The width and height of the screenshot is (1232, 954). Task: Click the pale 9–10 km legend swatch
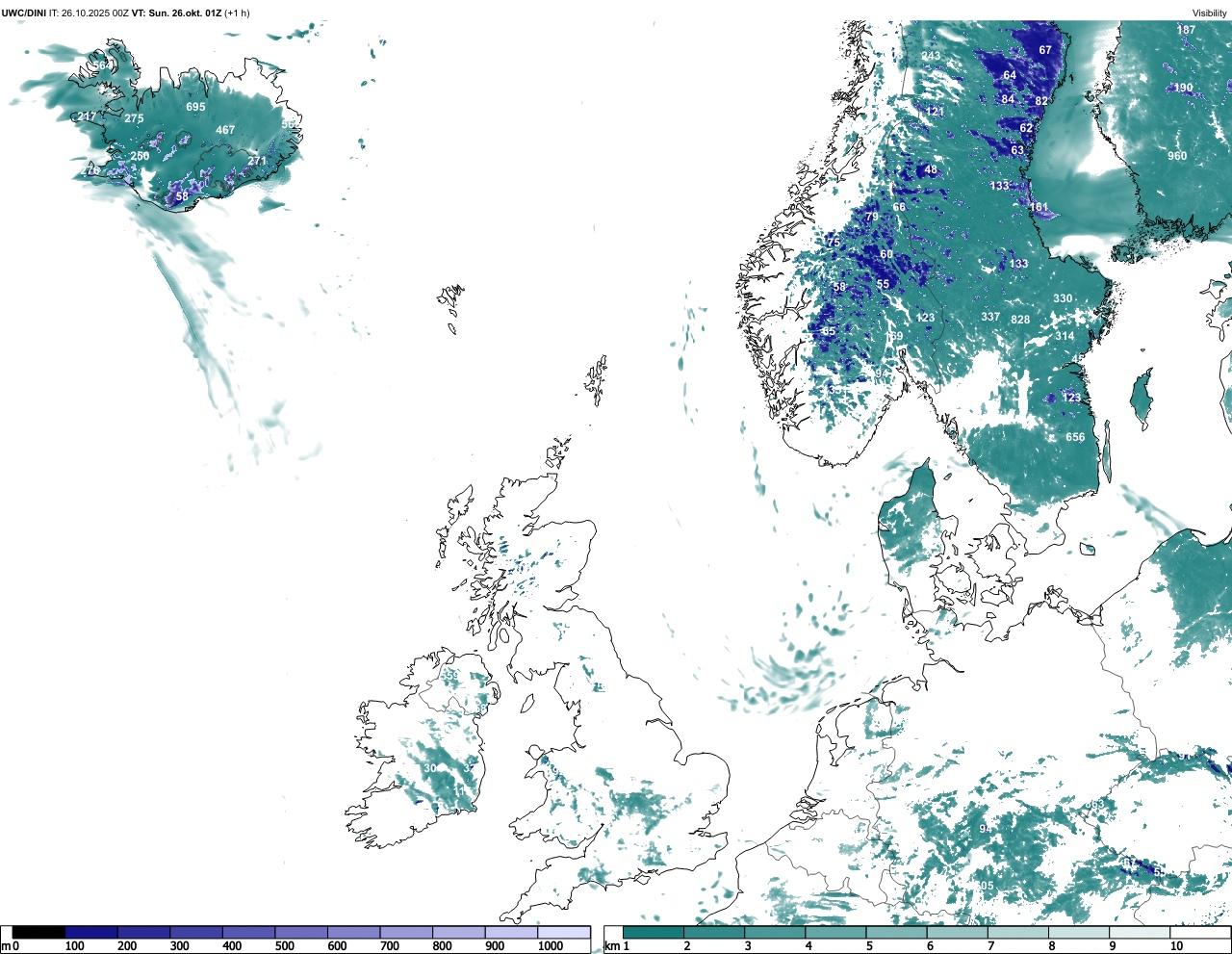tap(1140, 932)
